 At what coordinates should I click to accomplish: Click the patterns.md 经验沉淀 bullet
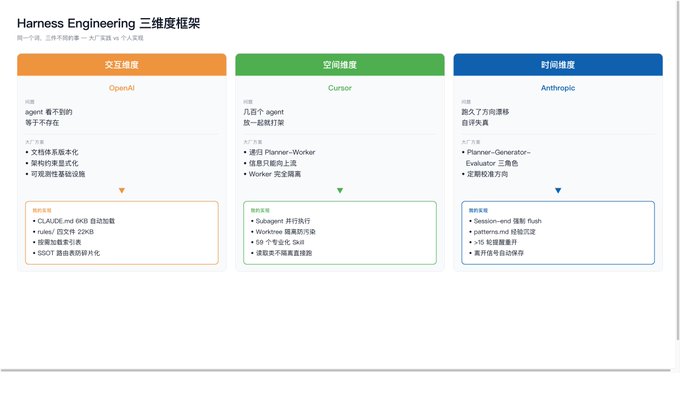[x=502, y=232]
